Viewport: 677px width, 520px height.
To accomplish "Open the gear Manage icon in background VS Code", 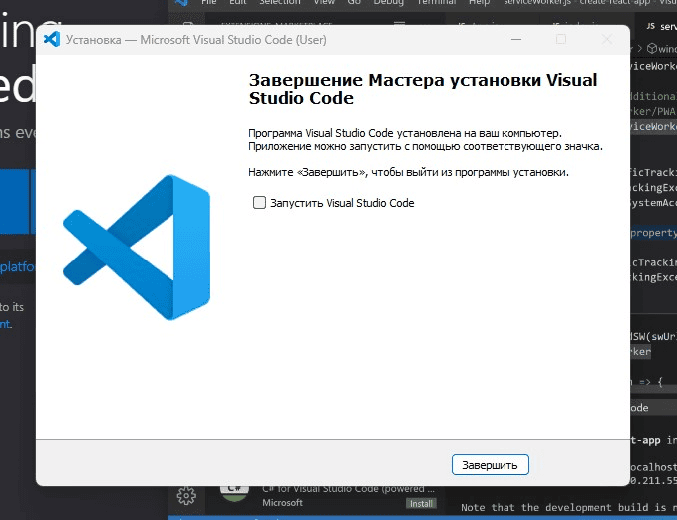I will (x=186, y=496).
